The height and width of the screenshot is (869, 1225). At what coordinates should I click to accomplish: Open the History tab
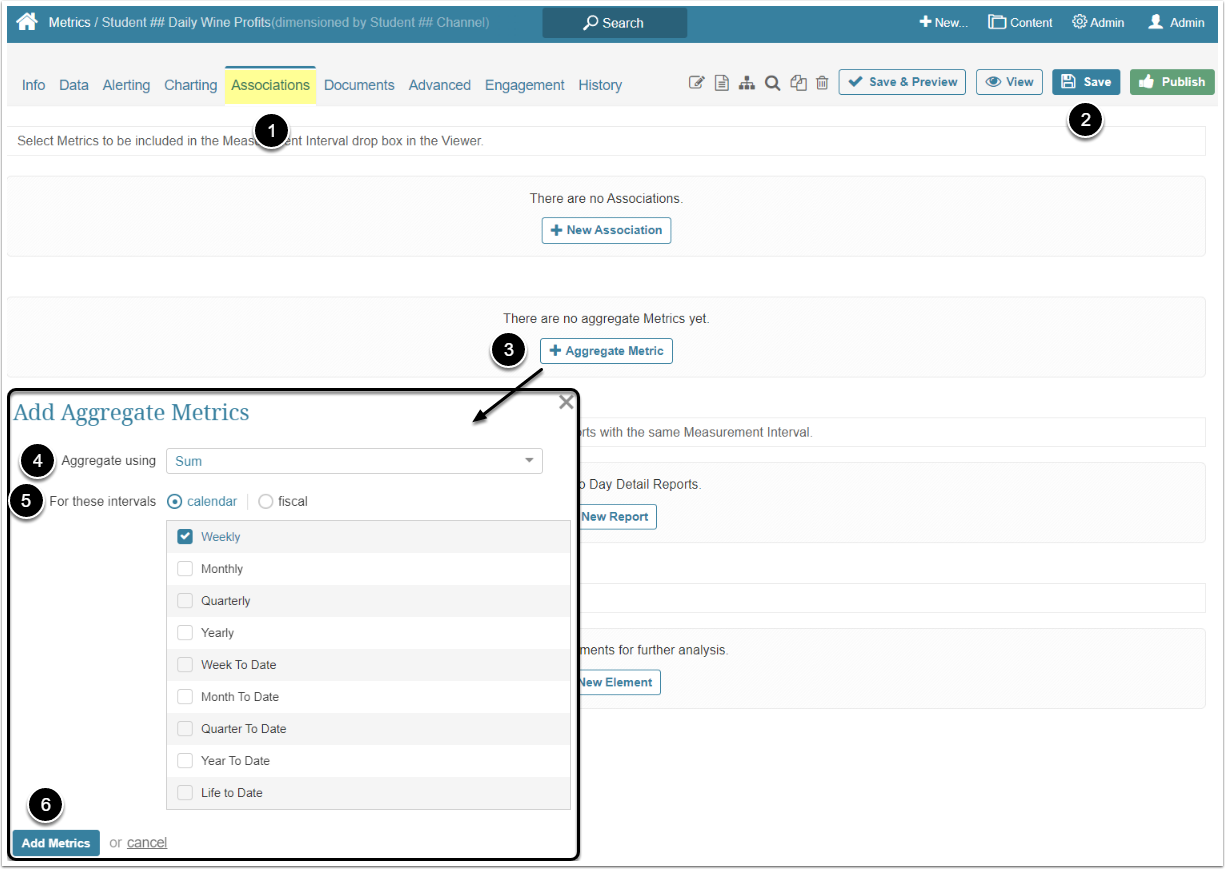600,85
